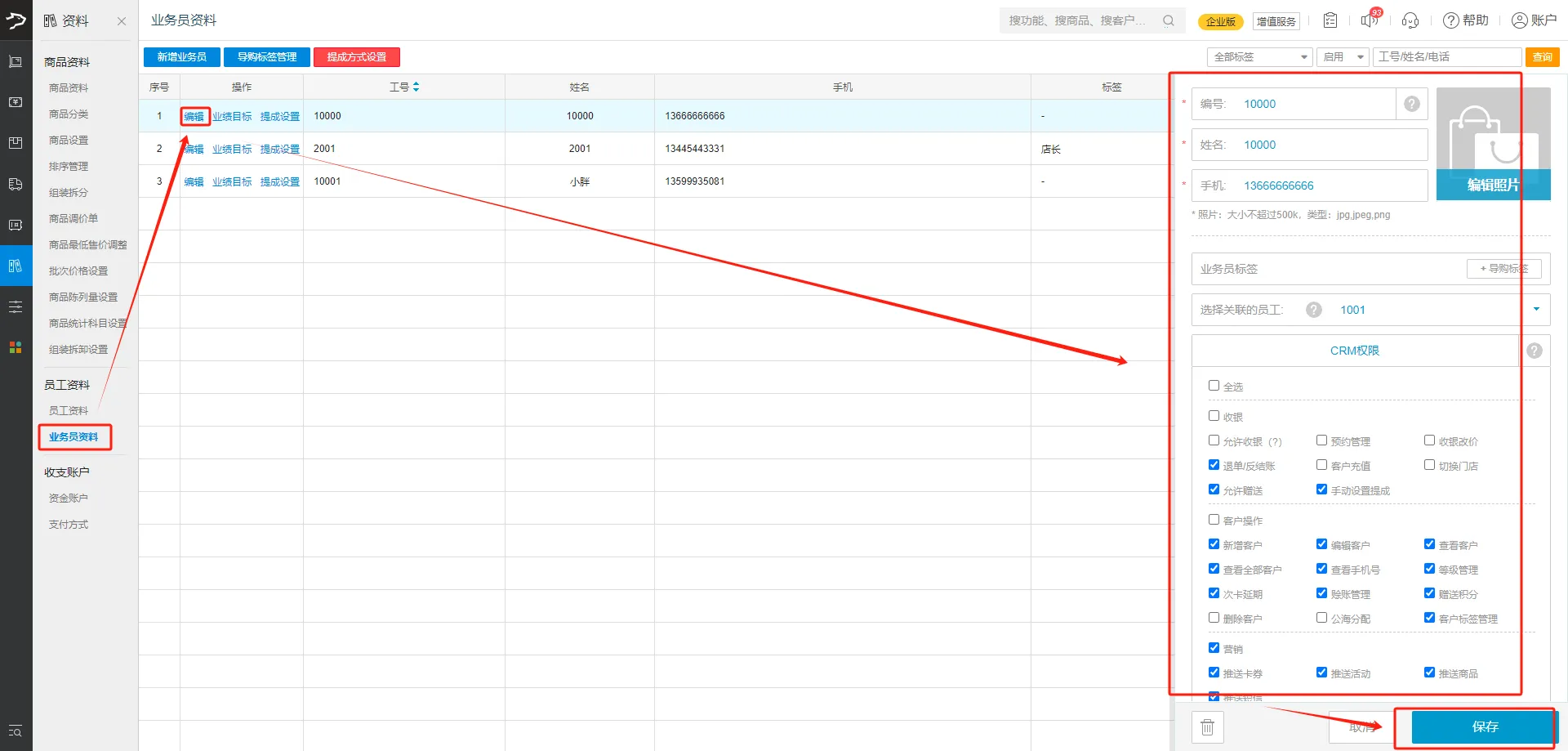Click the 工号/姓名/电话 search field
Viewport: 1568px width, 751px height.
click(1447, 57)
